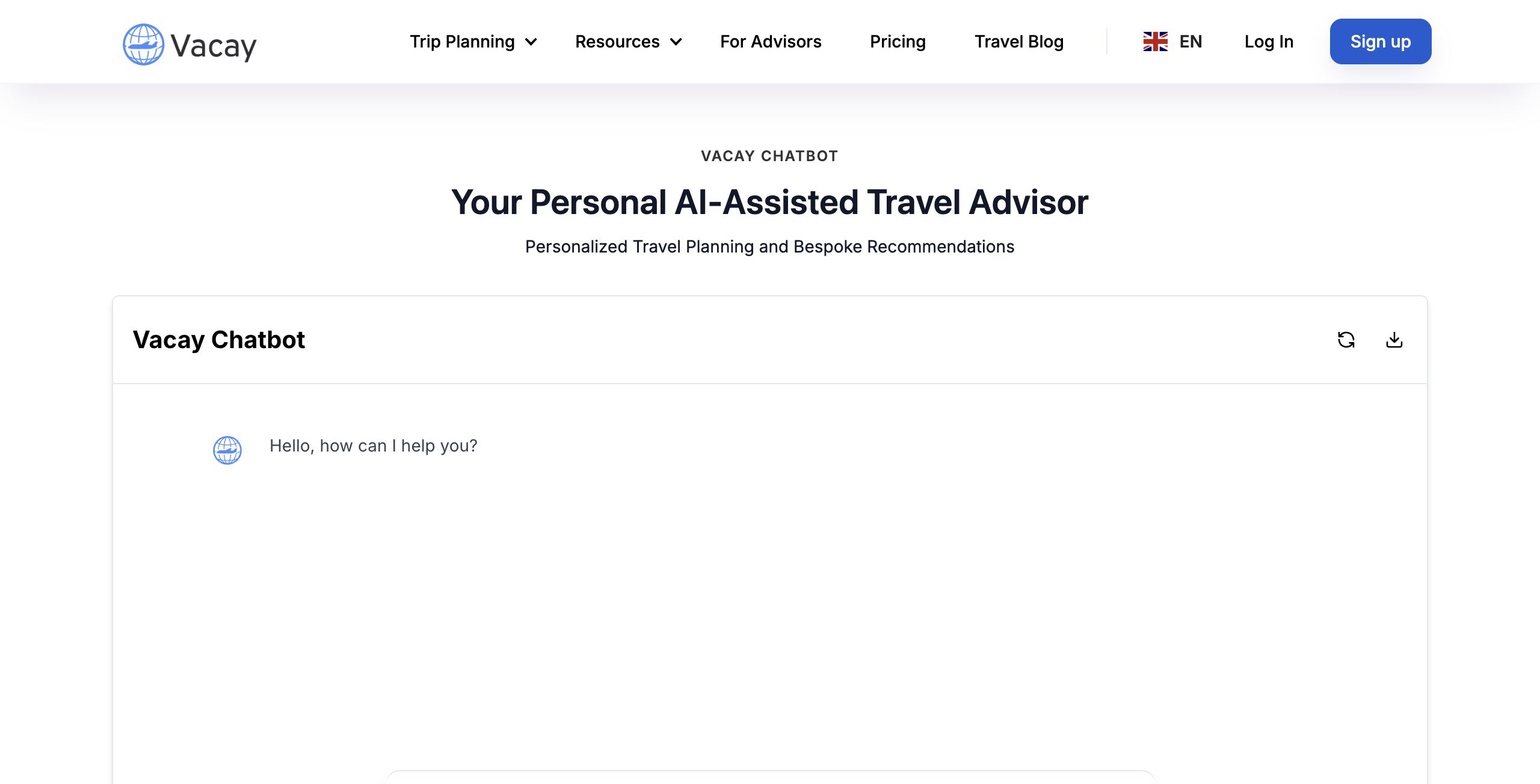Image resolution: width=1540 pixels, height=784 pixels.
Task: Click the Vacay globe logo icon
Action: pyautogui.click(x=143, y=44)
